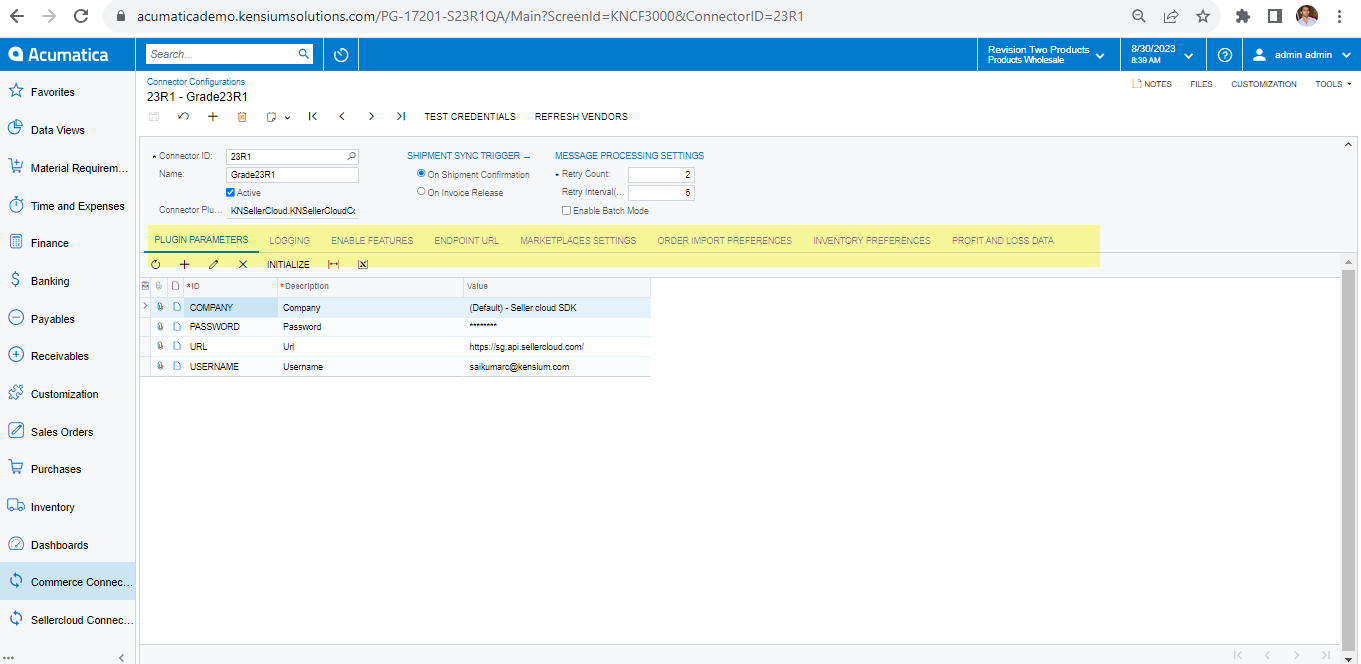Click the paperclip icon in the PASSWORD row
1361x664 pixels.
coord(160,327)
